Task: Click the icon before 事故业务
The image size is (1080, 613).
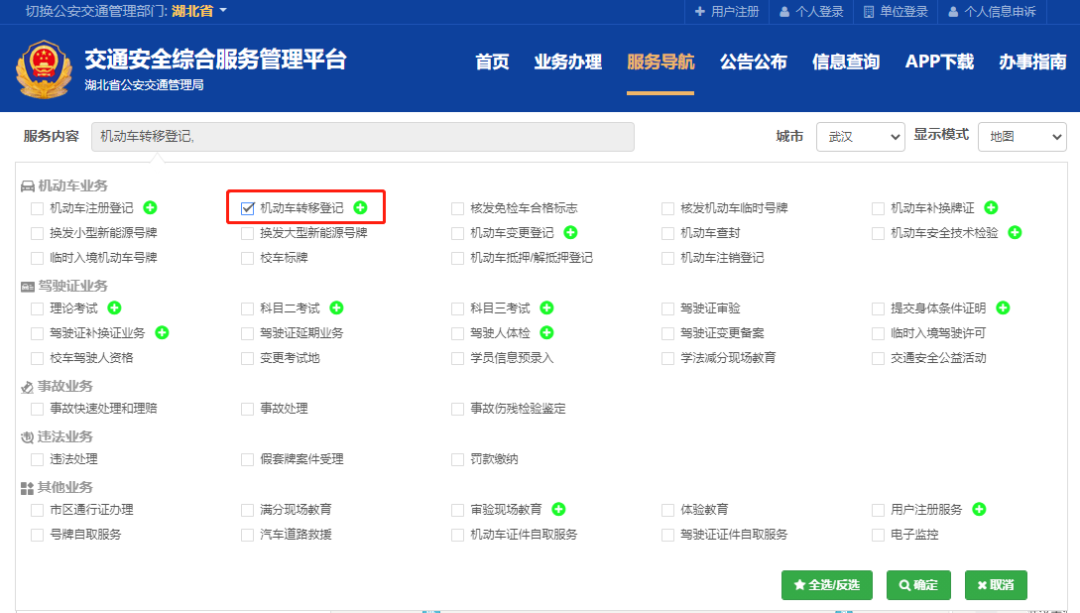Action: click(28, 387)
